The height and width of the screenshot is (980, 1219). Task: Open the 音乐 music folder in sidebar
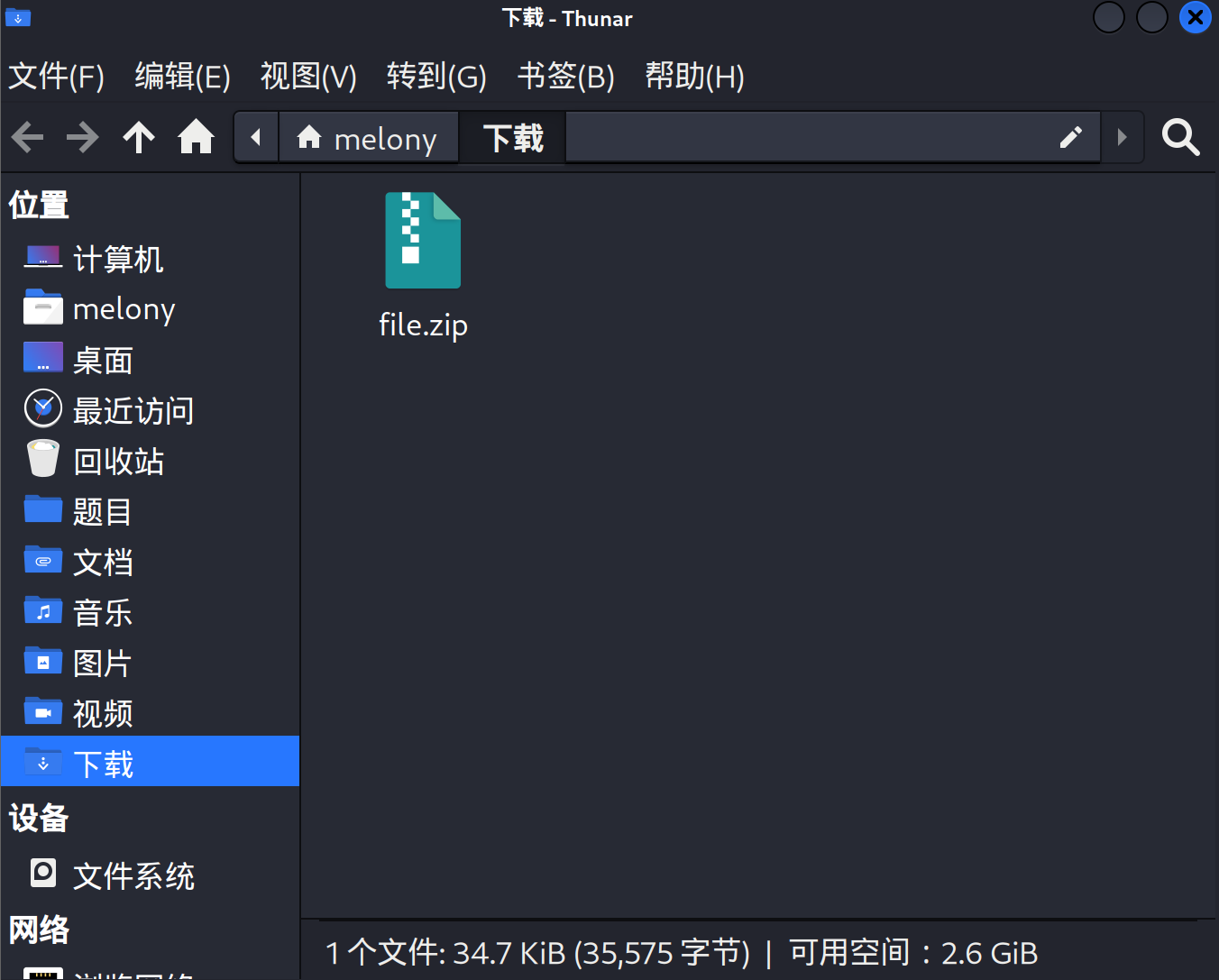(x=102, y=613)
